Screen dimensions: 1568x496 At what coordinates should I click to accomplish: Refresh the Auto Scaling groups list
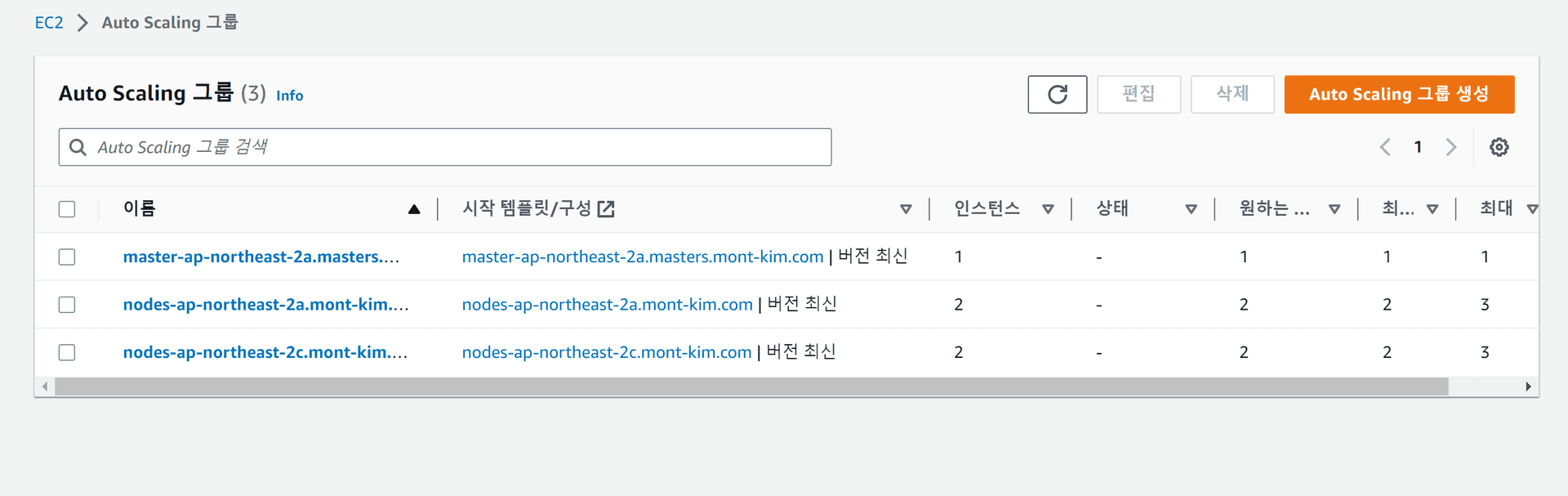(x=1057, y=94)
